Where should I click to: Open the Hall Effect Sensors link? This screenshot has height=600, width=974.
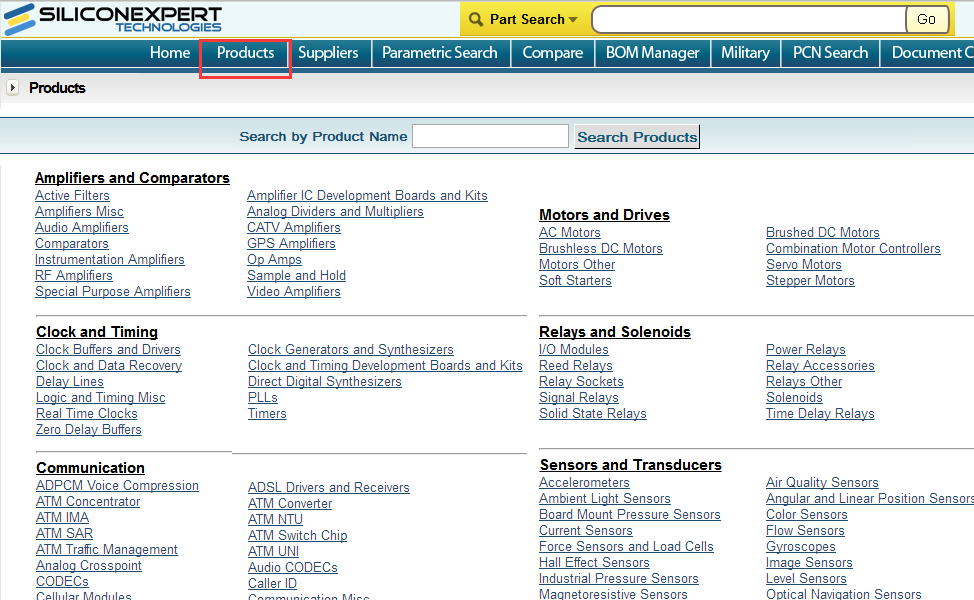point(594,563)
